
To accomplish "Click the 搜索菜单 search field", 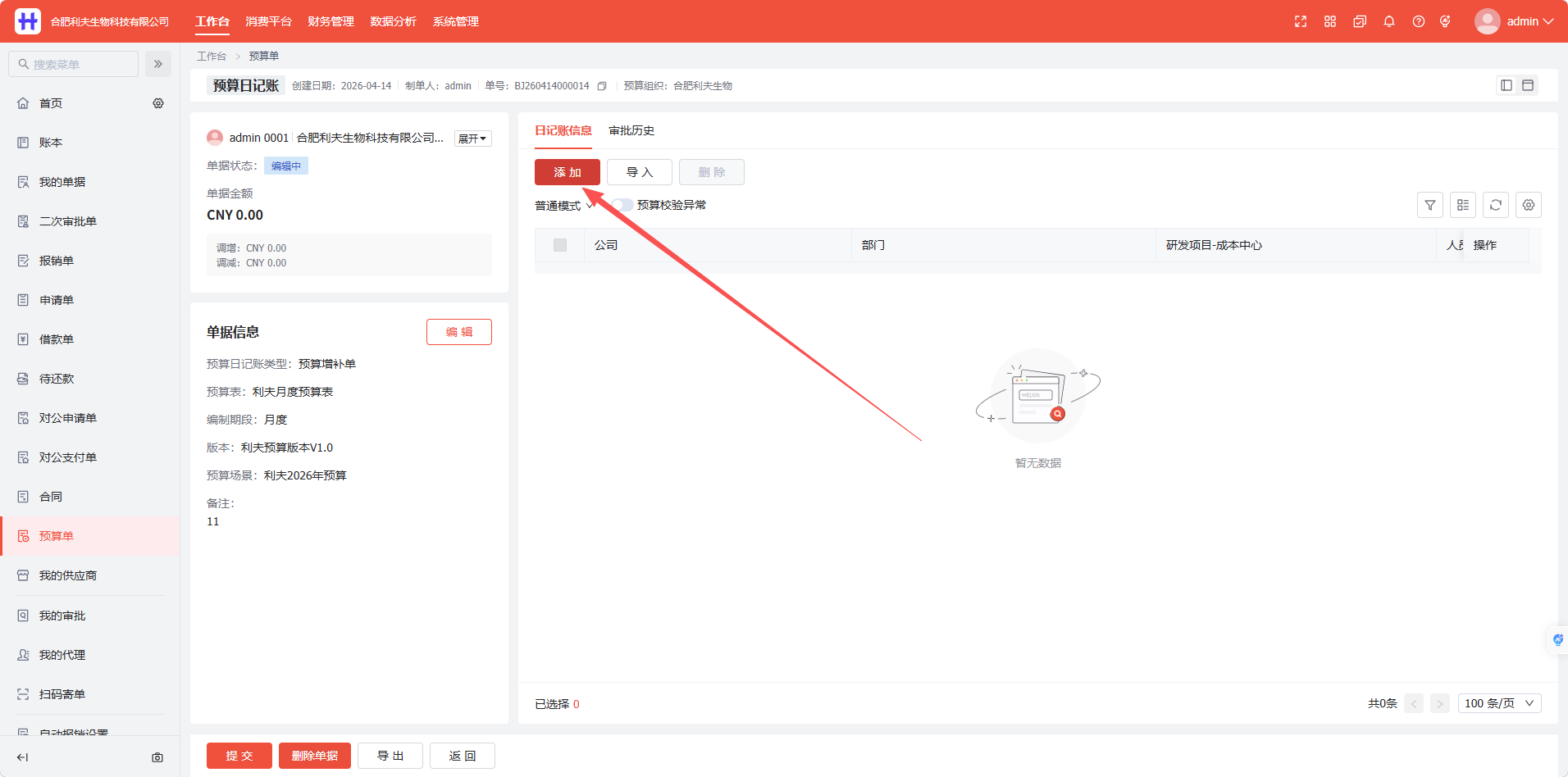I will 74,64.
